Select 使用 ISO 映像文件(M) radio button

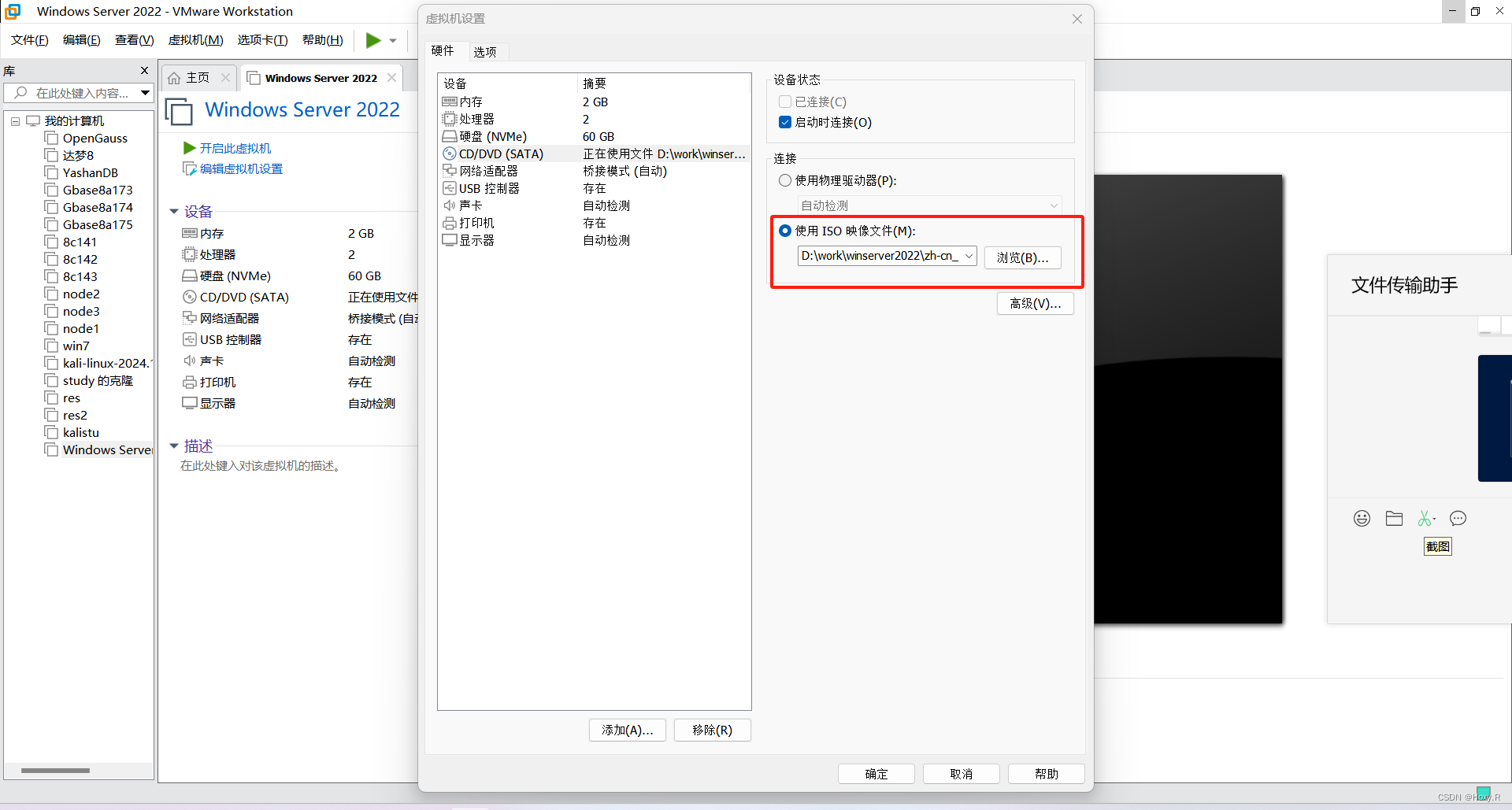[x=785, y=231]
